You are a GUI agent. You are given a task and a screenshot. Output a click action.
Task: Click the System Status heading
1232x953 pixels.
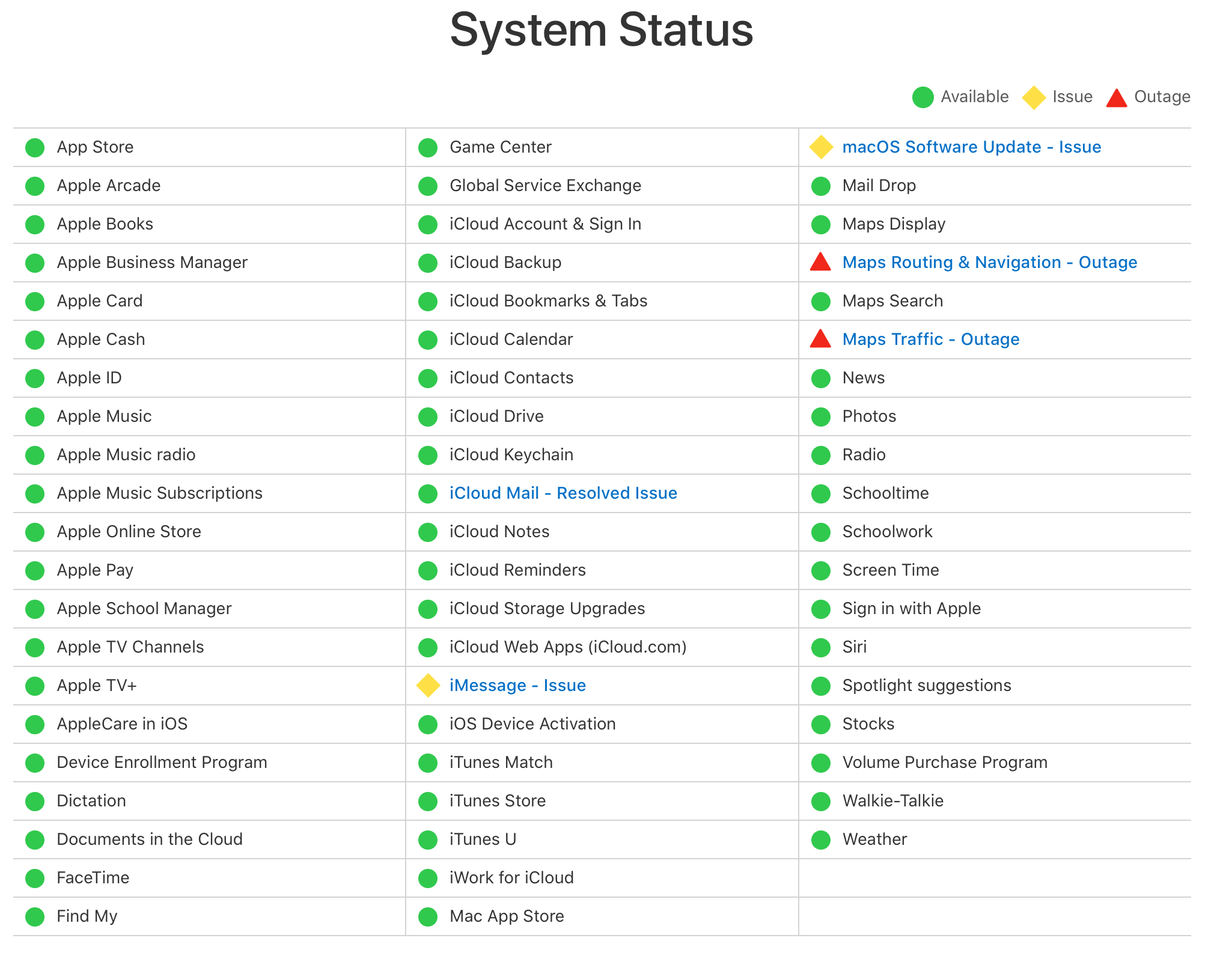(602, 30)
